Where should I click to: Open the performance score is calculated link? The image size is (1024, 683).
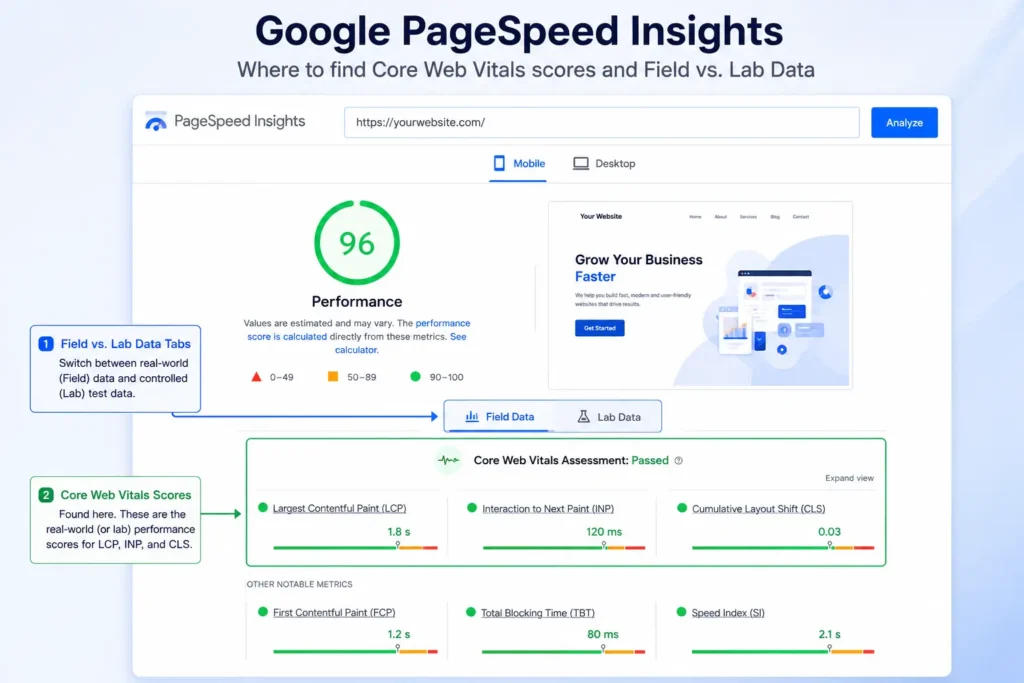[359, 330]
